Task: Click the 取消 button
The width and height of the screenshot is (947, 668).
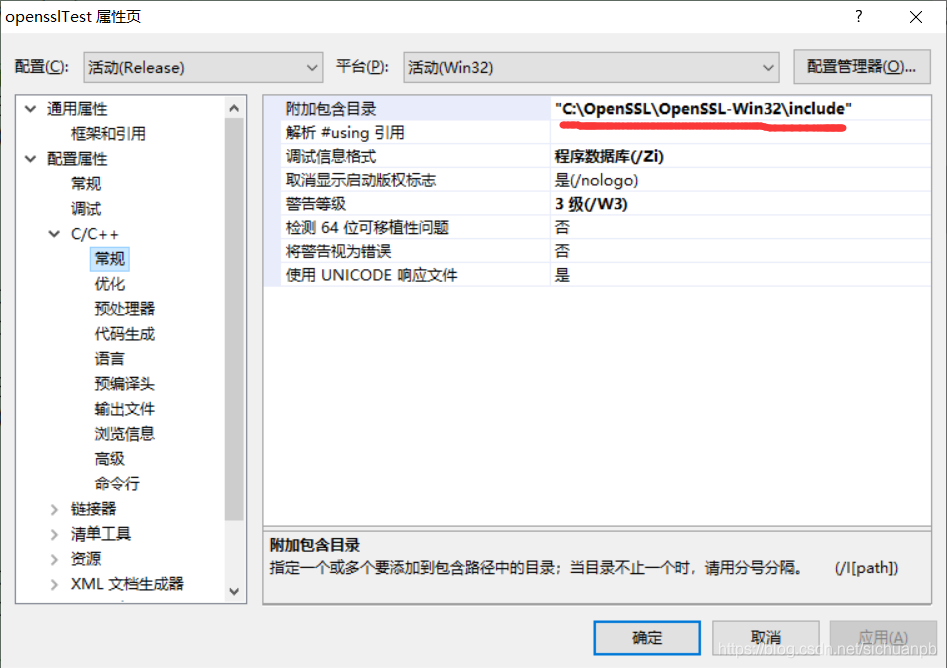Action: (766, 637)
